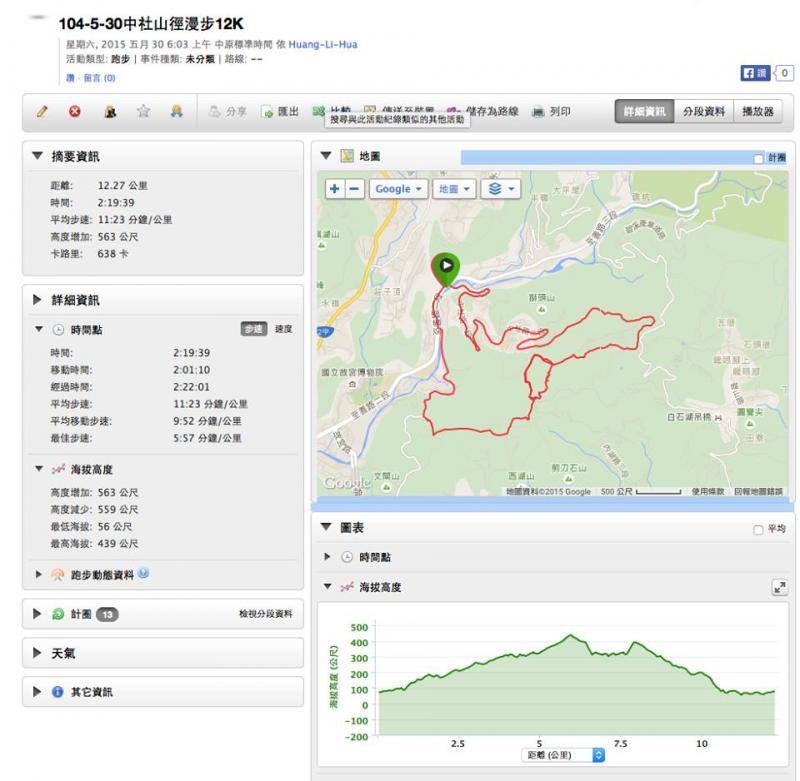Click the 匯出 export toolbar item
Screen dimensions: 800x781
point(280,111)
